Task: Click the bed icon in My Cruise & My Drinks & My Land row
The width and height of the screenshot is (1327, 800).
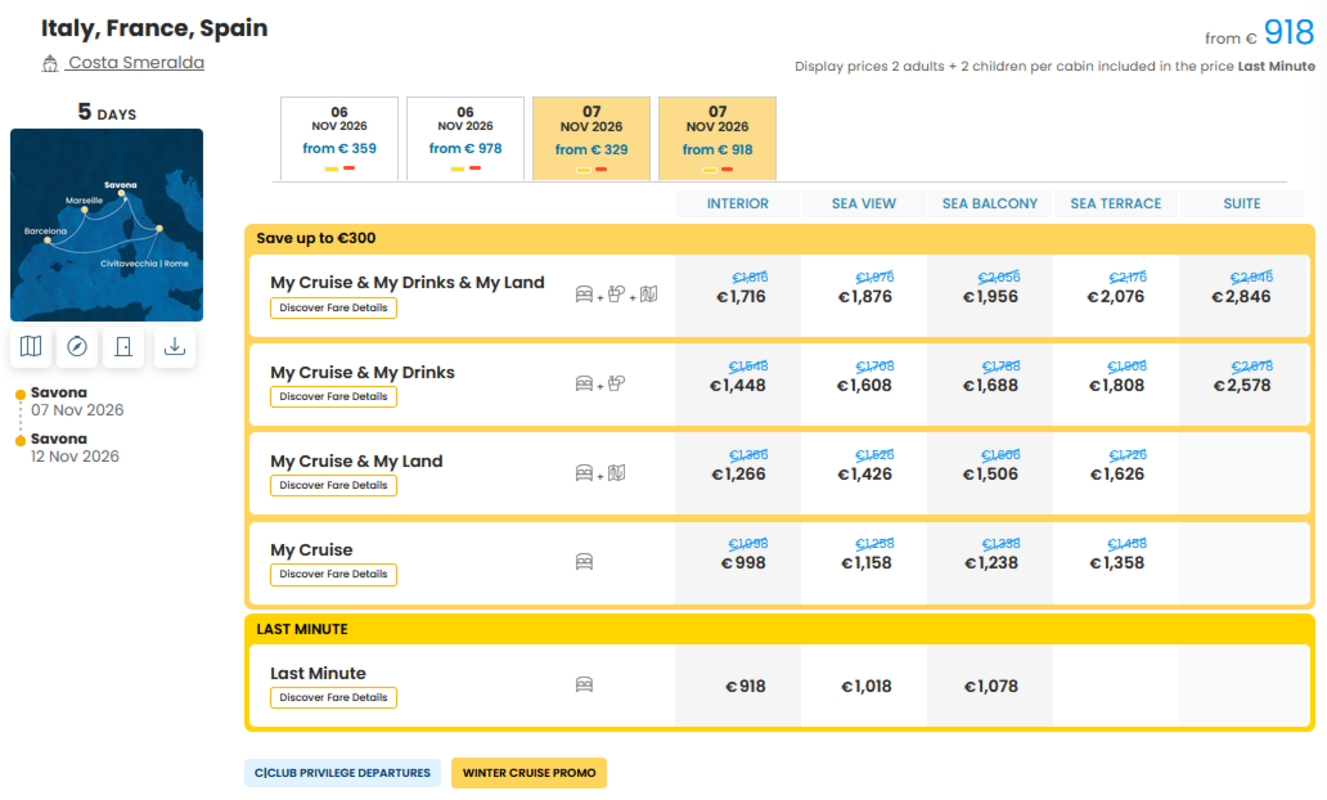Action: (x=584, y=294)
